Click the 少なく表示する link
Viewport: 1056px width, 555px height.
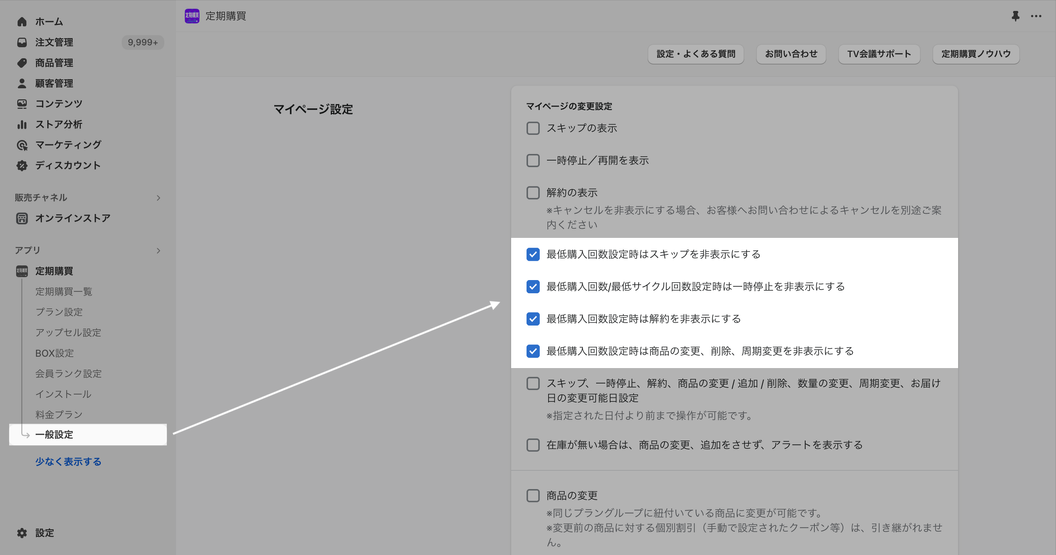pos(68,462)
